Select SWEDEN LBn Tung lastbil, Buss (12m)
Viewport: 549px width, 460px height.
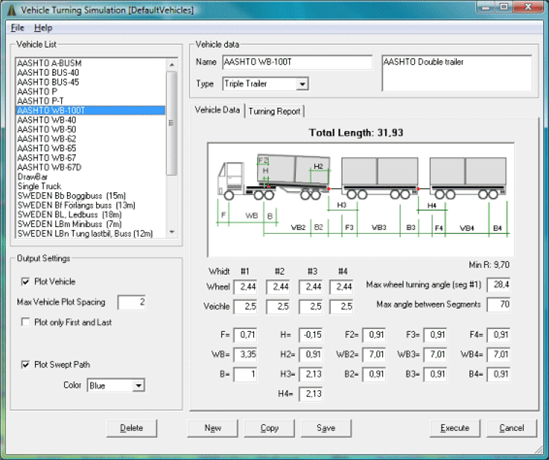click(91, 234)
